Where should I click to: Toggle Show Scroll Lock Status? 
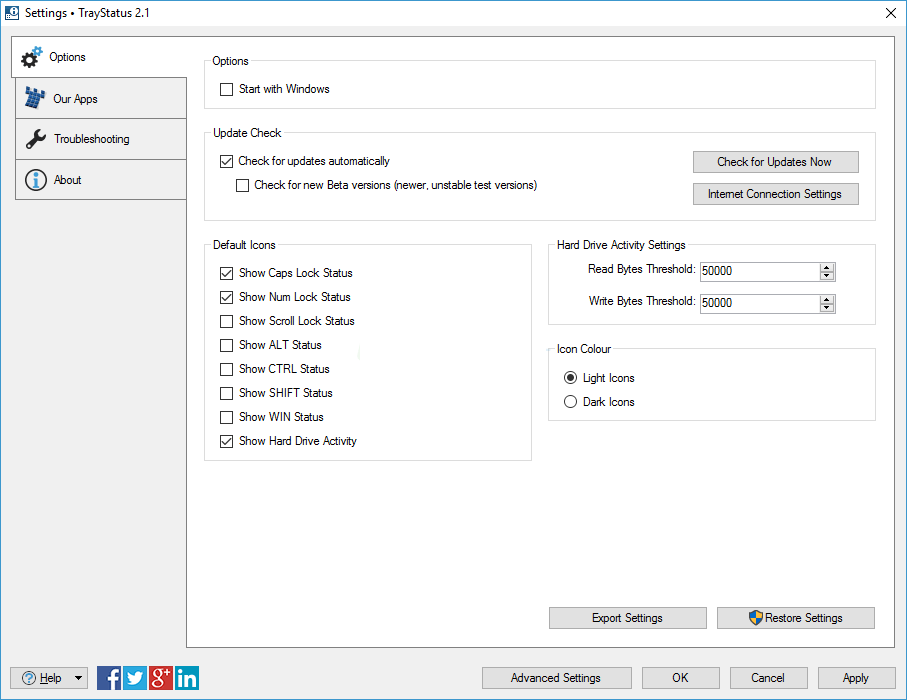226,321
